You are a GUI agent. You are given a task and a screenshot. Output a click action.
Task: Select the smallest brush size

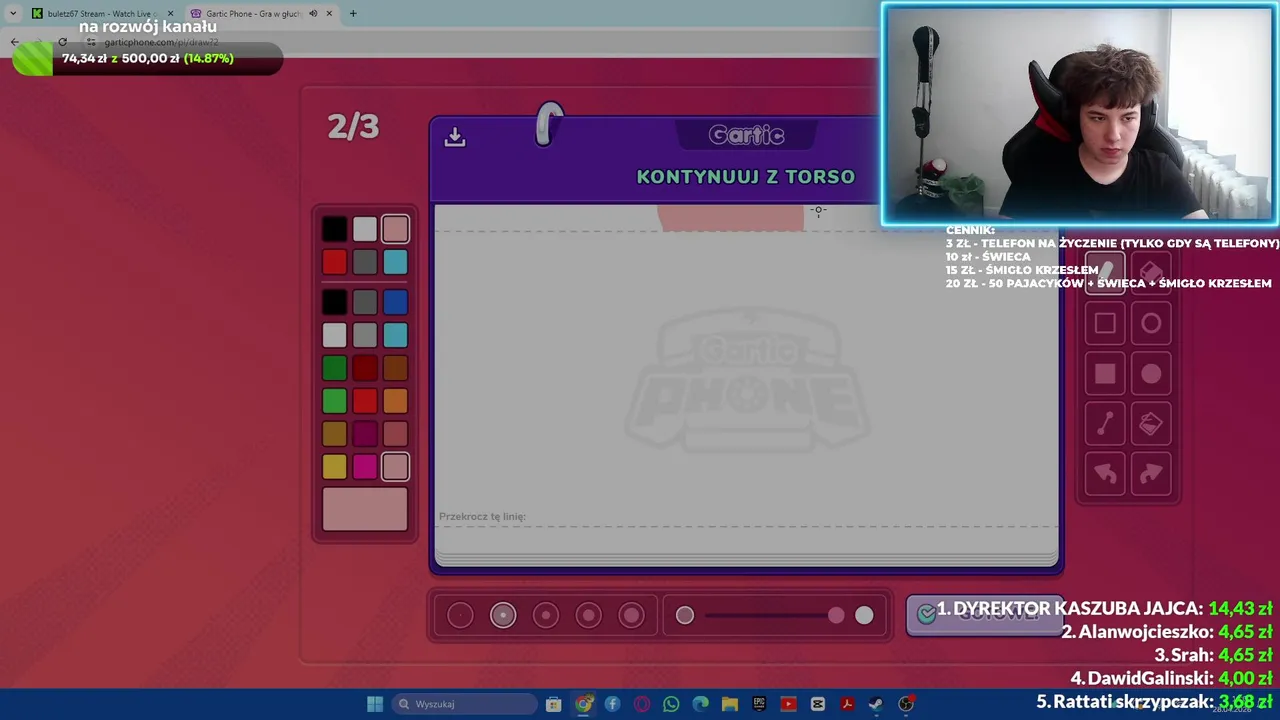click(460, 615)
